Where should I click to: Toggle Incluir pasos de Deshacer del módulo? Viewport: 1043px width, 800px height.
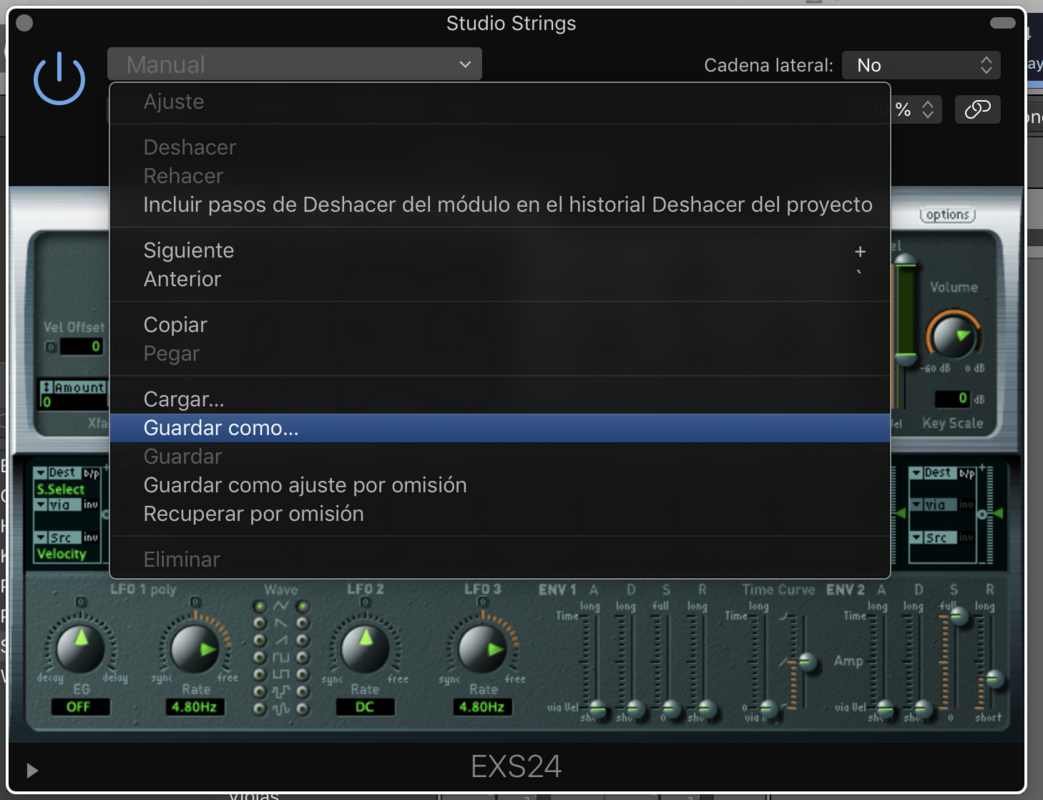(x=500, y=204)
